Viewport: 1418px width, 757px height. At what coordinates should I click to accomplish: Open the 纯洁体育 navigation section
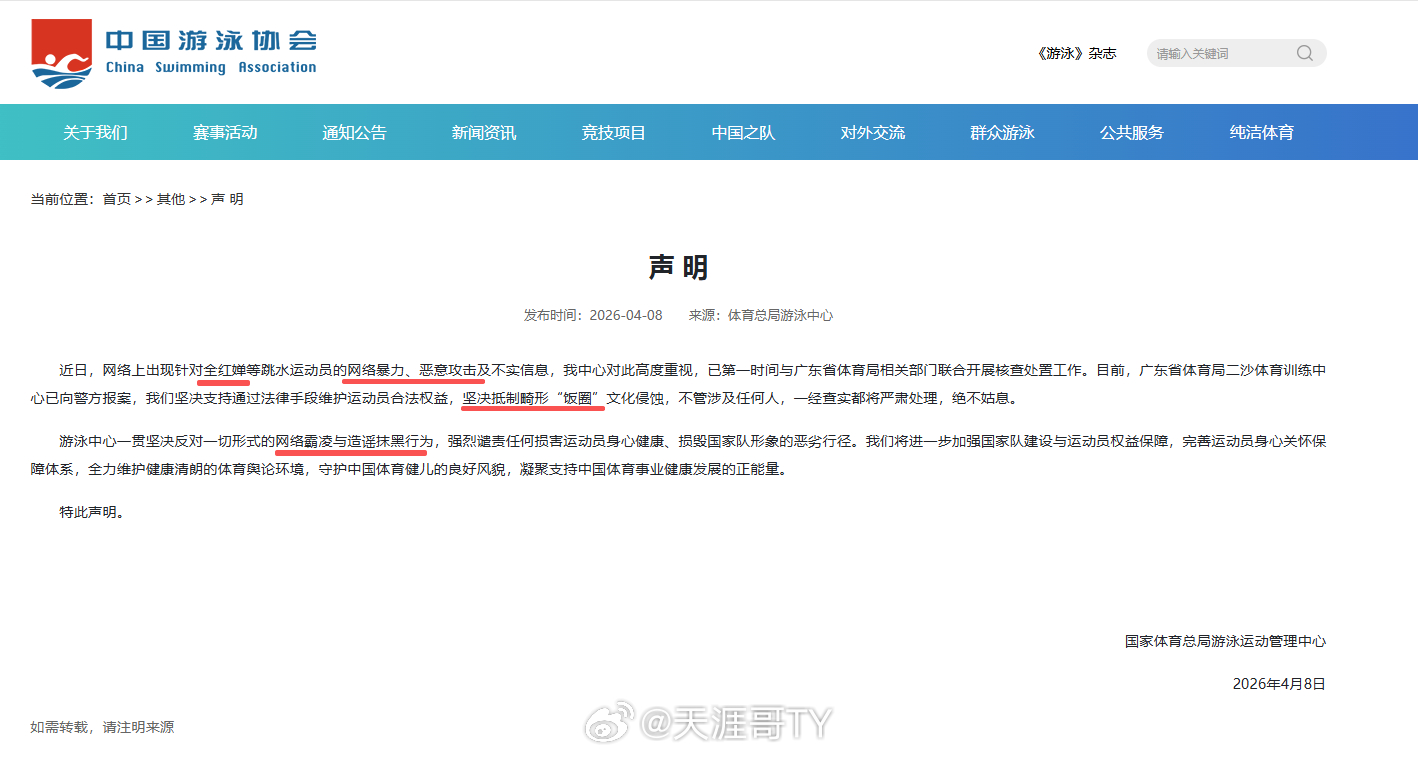1261,131
